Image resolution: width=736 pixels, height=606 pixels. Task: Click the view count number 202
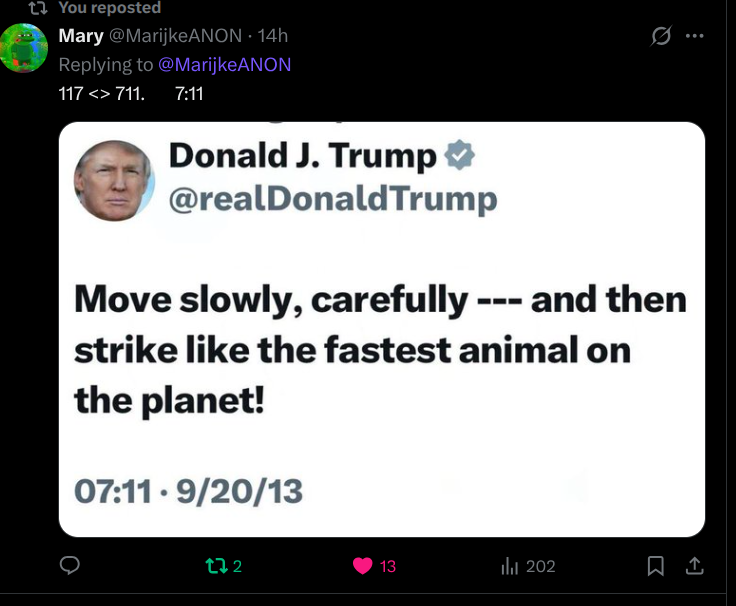pos(540,566)
